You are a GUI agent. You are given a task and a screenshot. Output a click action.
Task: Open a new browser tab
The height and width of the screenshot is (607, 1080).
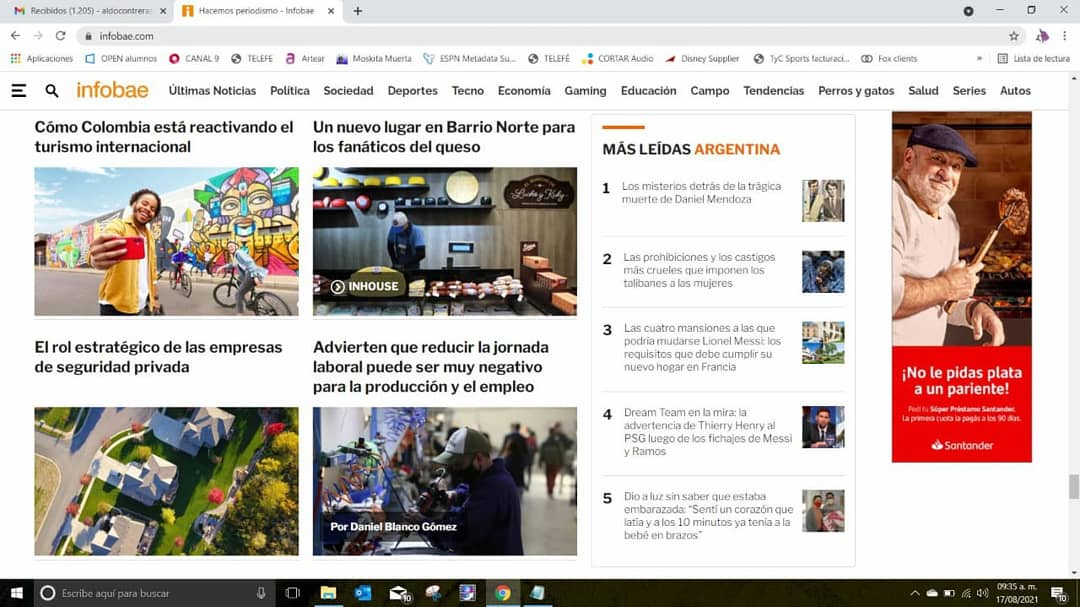coord(357,11)
